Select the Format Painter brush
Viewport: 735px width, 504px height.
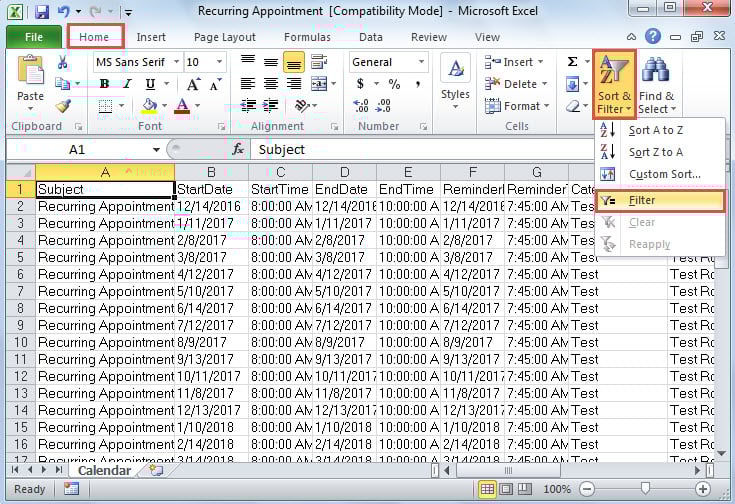click(x=63, y=106)
